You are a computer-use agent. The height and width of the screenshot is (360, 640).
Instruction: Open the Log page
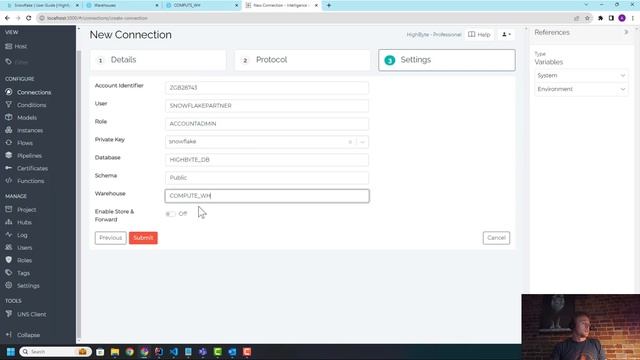[17, 235]
